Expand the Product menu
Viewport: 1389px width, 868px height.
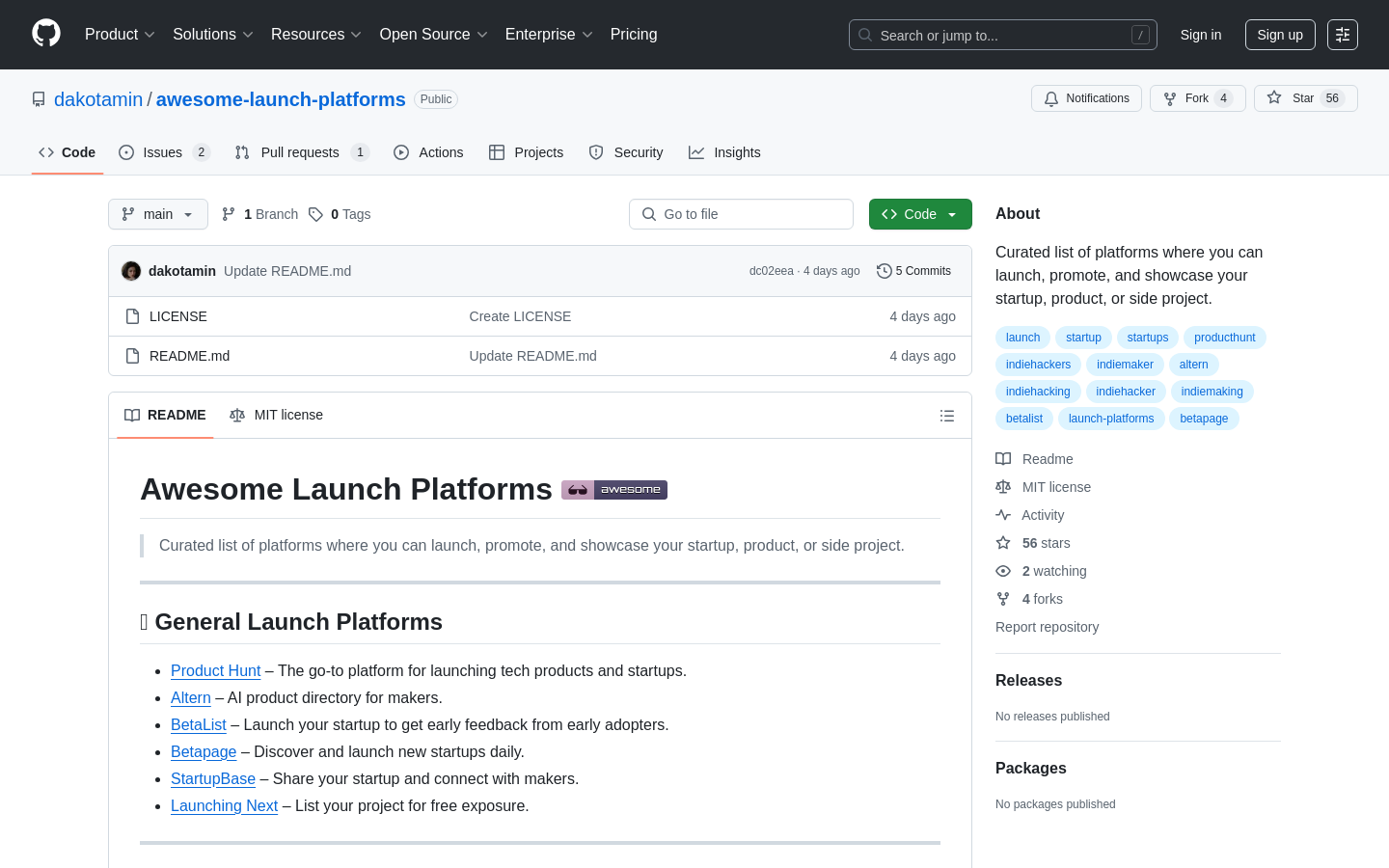120,35
